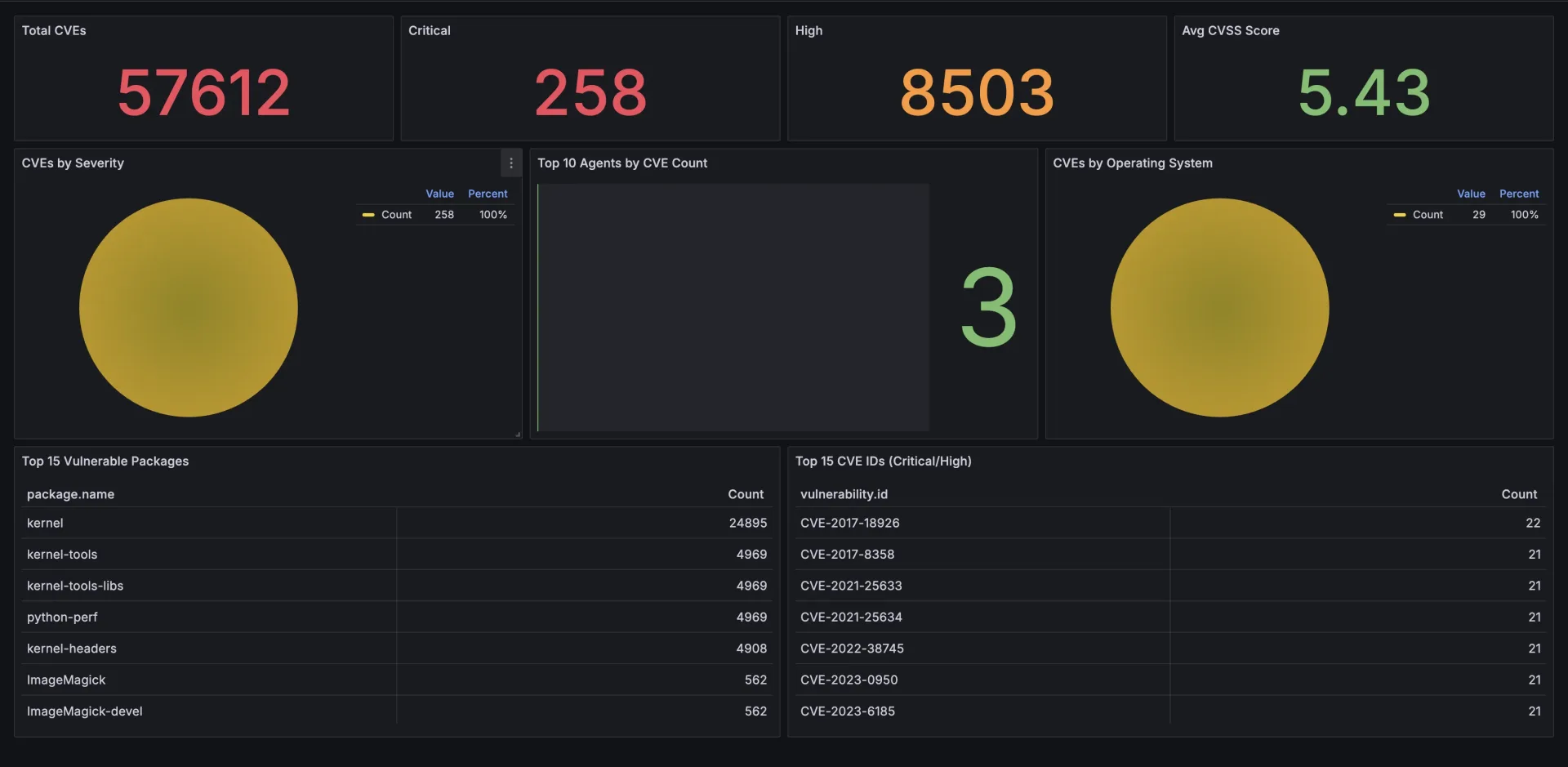This screenshot has height=767, width=1568.
Task: Click the Critical value 258
Action: [590, 92]
